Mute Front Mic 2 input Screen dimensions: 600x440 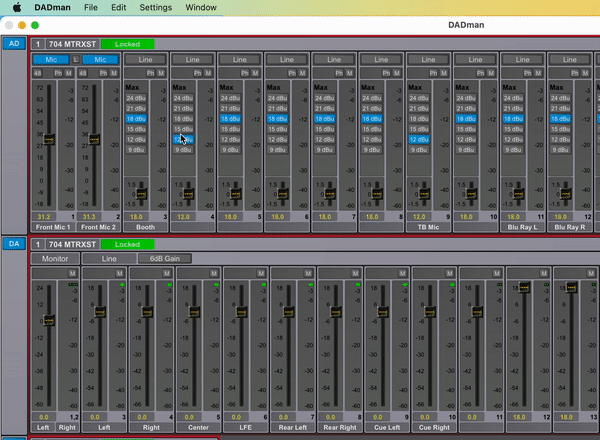(114, 73)
